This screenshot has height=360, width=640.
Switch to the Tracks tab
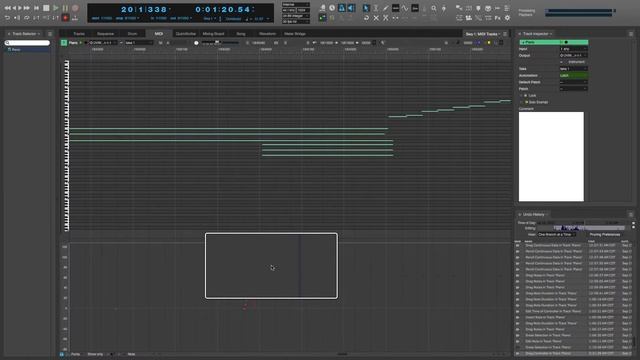(79, 34)
